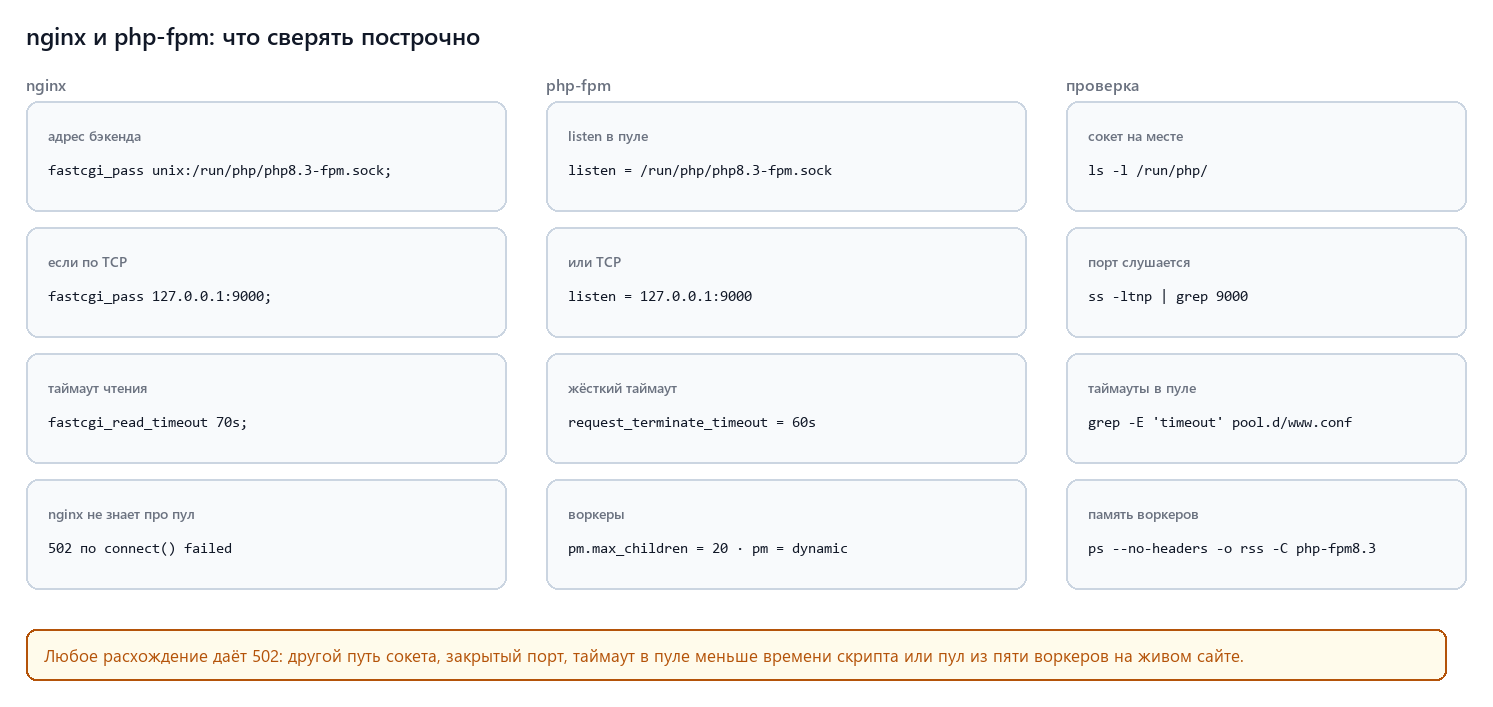Select the 'ss -ltnp | grep 9000' command
Image resolution: width=1493 pixels, height=707 pixels.
coord(1168,297)
